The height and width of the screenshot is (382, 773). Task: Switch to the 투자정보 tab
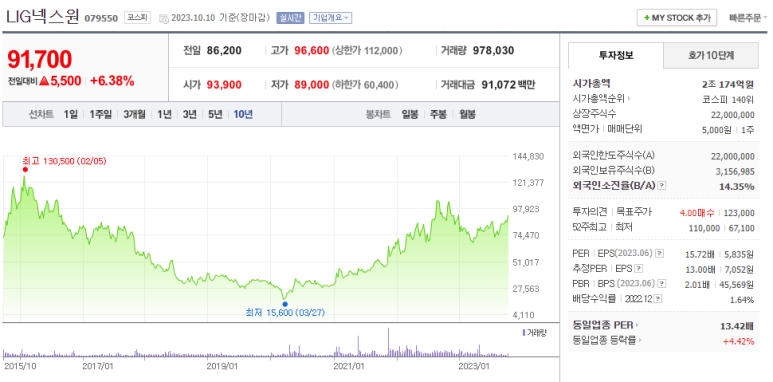[616, 55]
